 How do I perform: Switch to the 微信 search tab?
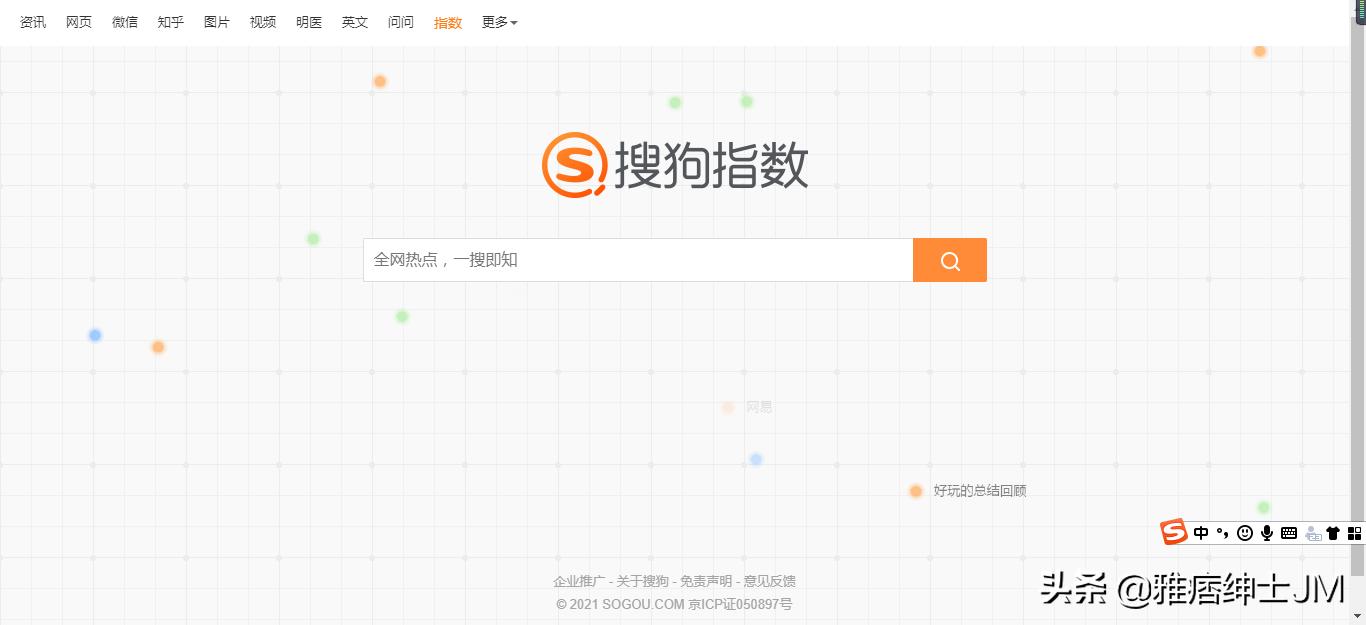[x=124, y=22]
